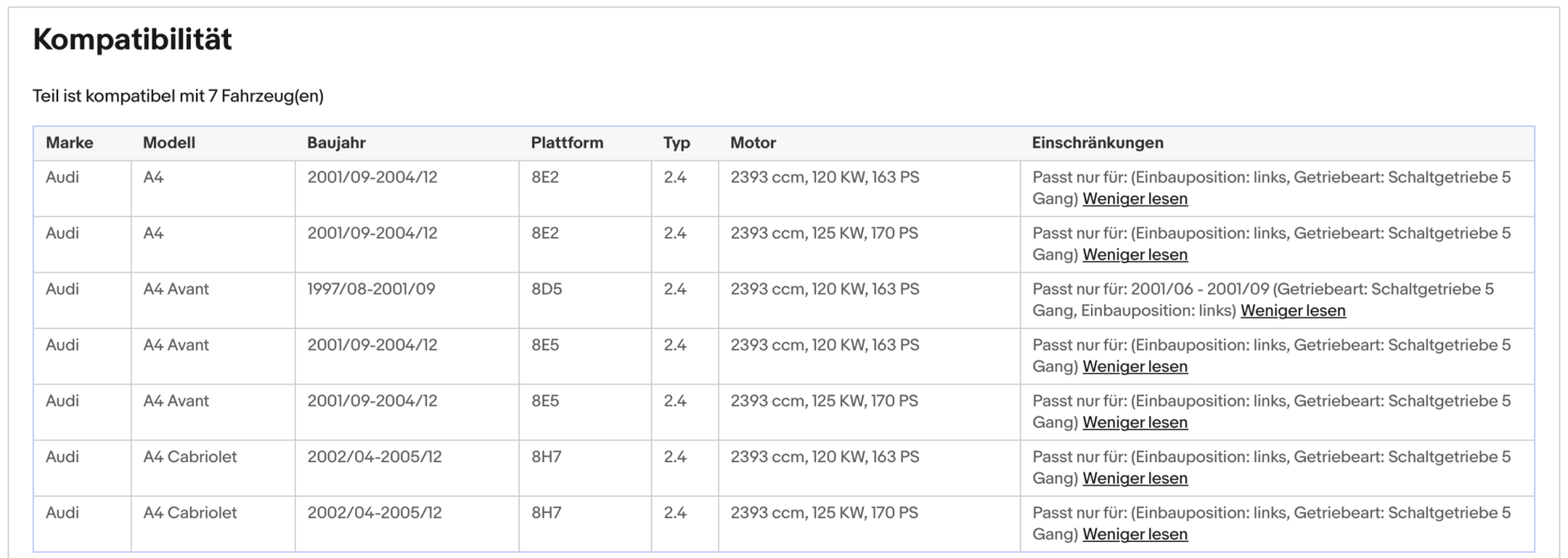
Task: Collapse restrictions for A4 Cabriolet 170 PS row
Action: point(1135,535)
